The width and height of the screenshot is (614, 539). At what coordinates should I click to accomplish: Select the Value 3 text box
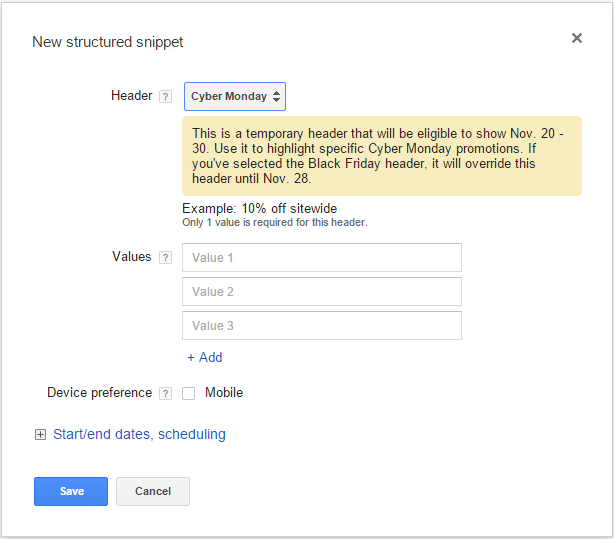[x=321, y=326]
